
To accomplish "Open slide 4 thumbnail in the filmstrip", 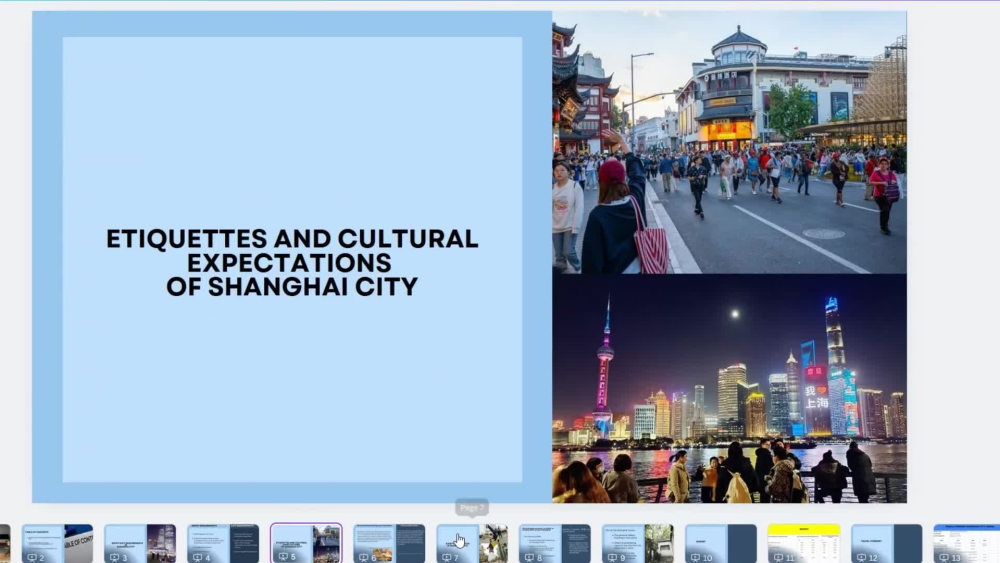I will 223,543.
